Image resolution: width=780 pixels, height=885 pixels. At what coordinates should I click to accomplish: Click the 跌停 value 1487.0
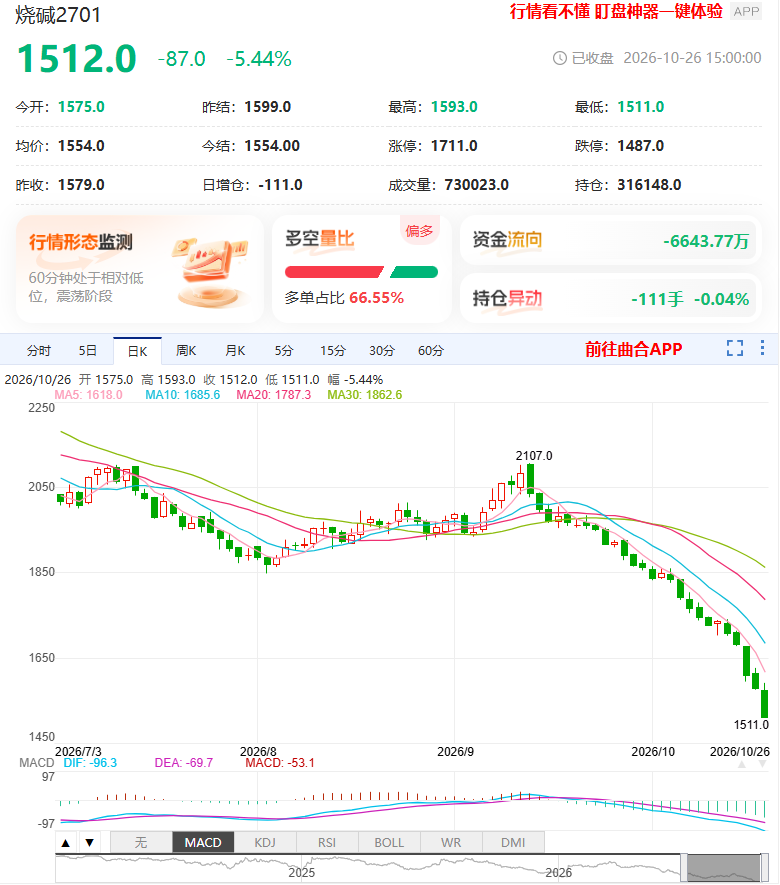[640, 146]
